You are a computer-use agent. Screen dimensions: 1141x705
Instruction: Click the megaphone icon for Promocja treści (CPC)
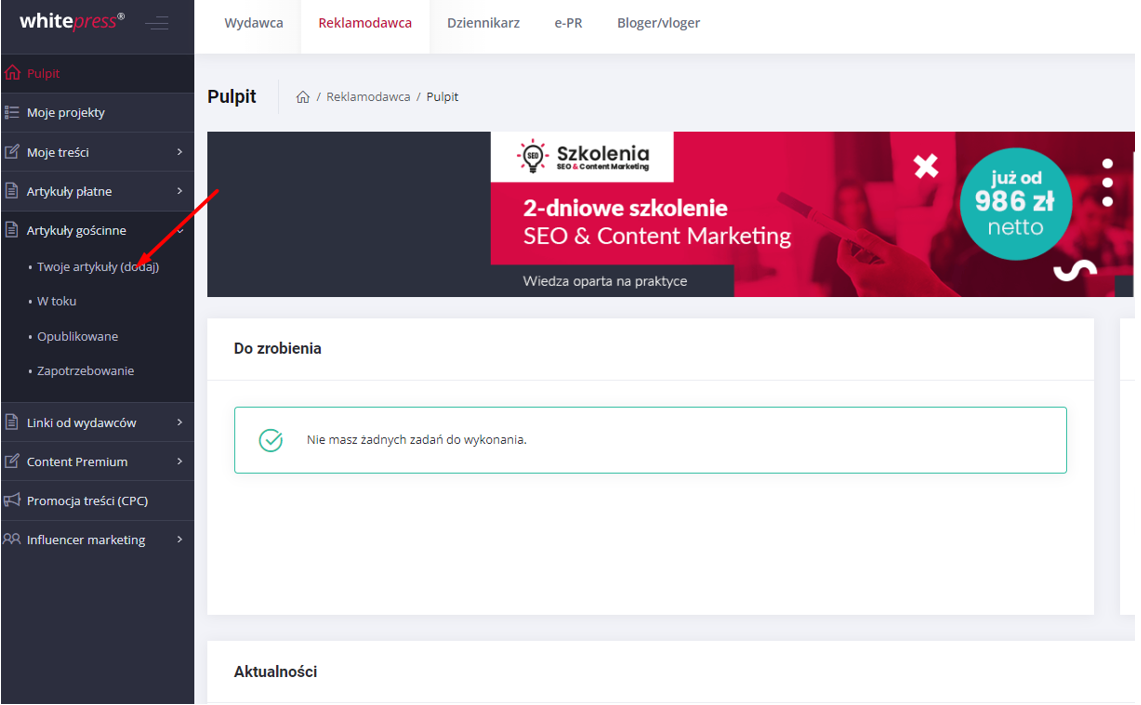click(12, 500)
